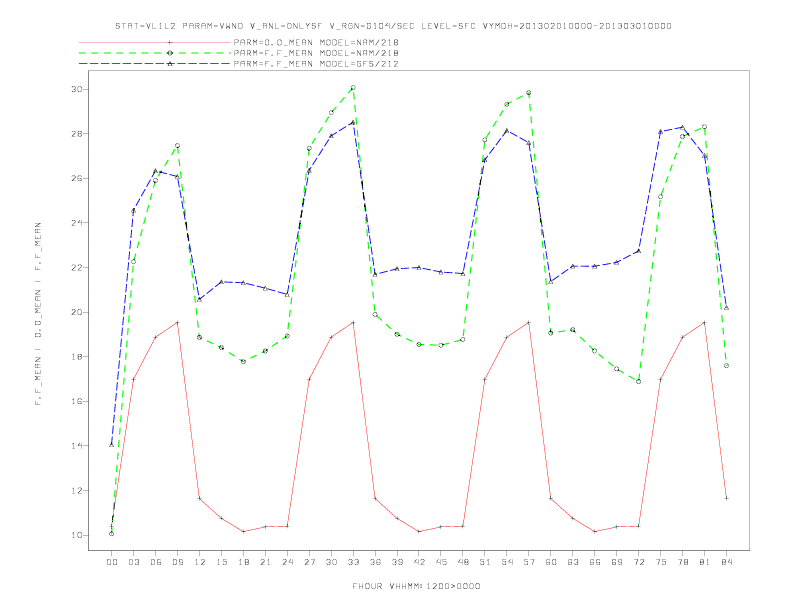
Task: Click x-axis tick label 09
Action: 177,562
